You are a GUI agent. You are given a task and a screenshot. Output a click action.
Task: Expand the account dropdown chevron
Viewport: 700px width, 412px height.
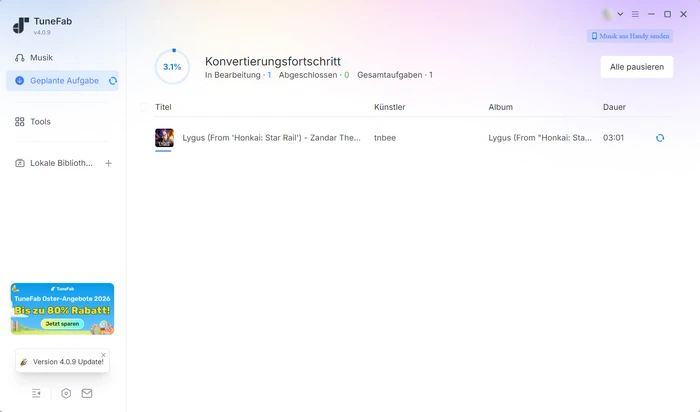(620, 14)
